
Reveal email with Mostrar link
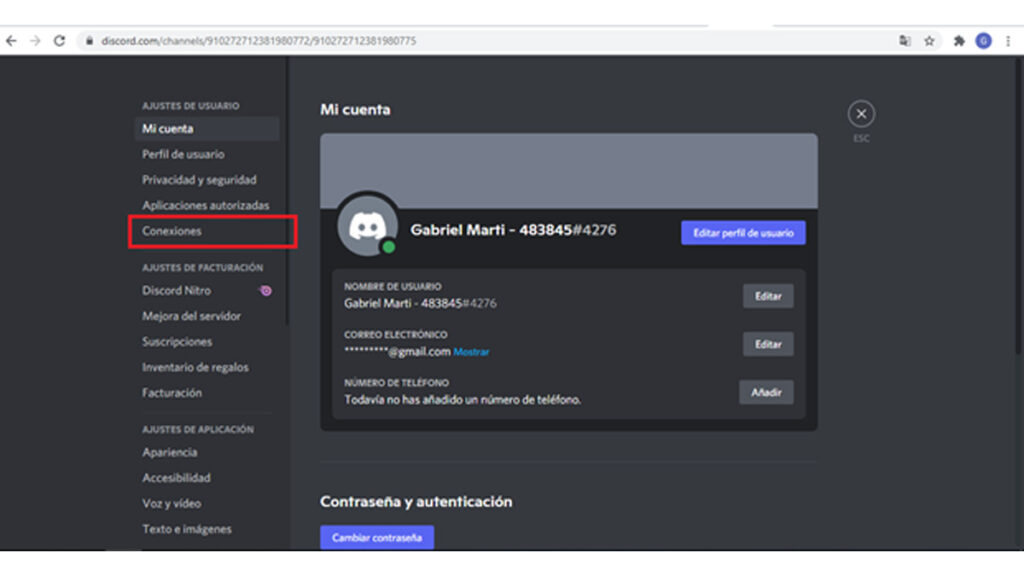coord(471,352)
